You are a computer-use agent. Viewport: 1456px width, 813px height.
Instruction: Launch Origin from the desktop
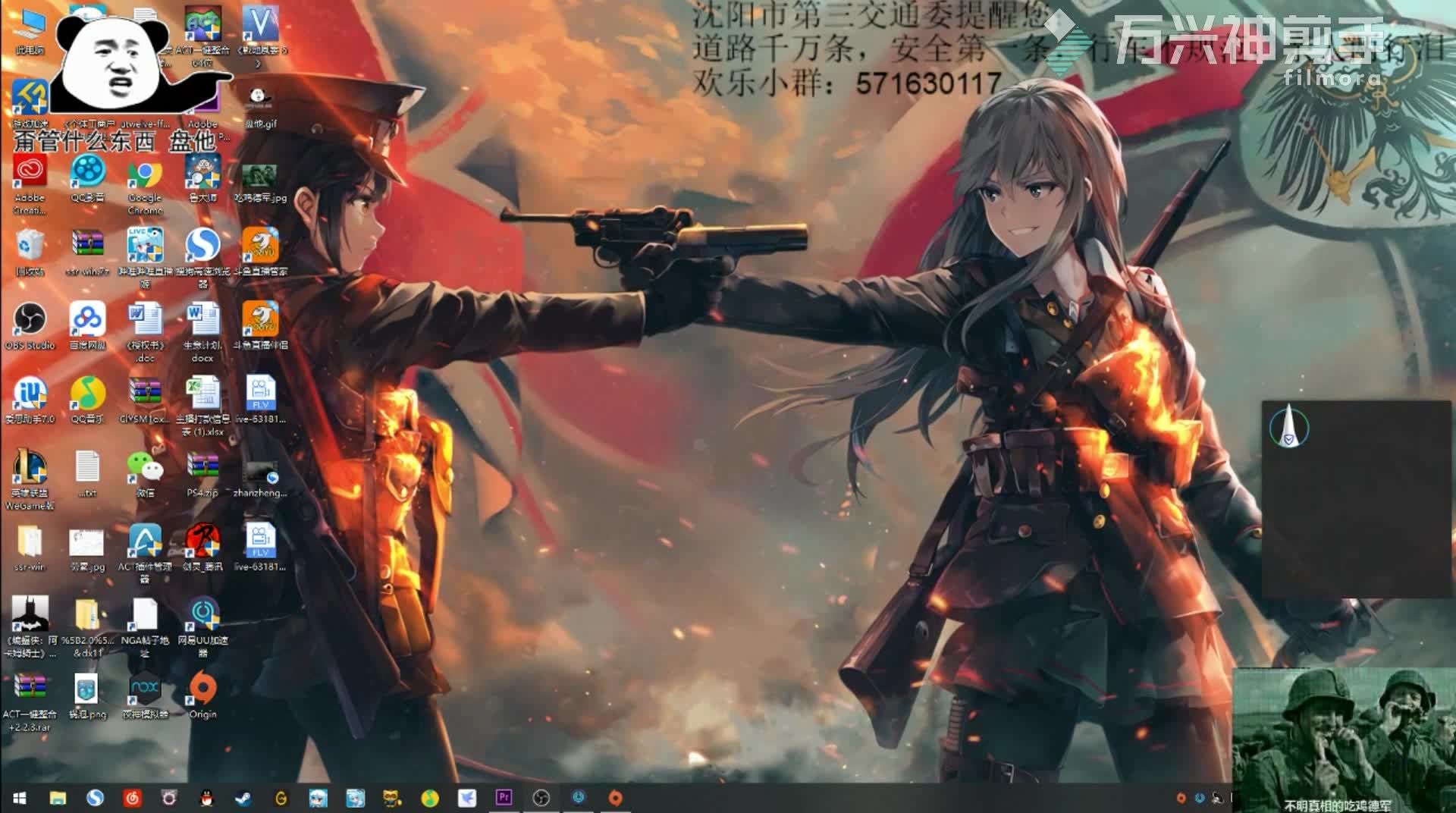[x=202, y=696]
